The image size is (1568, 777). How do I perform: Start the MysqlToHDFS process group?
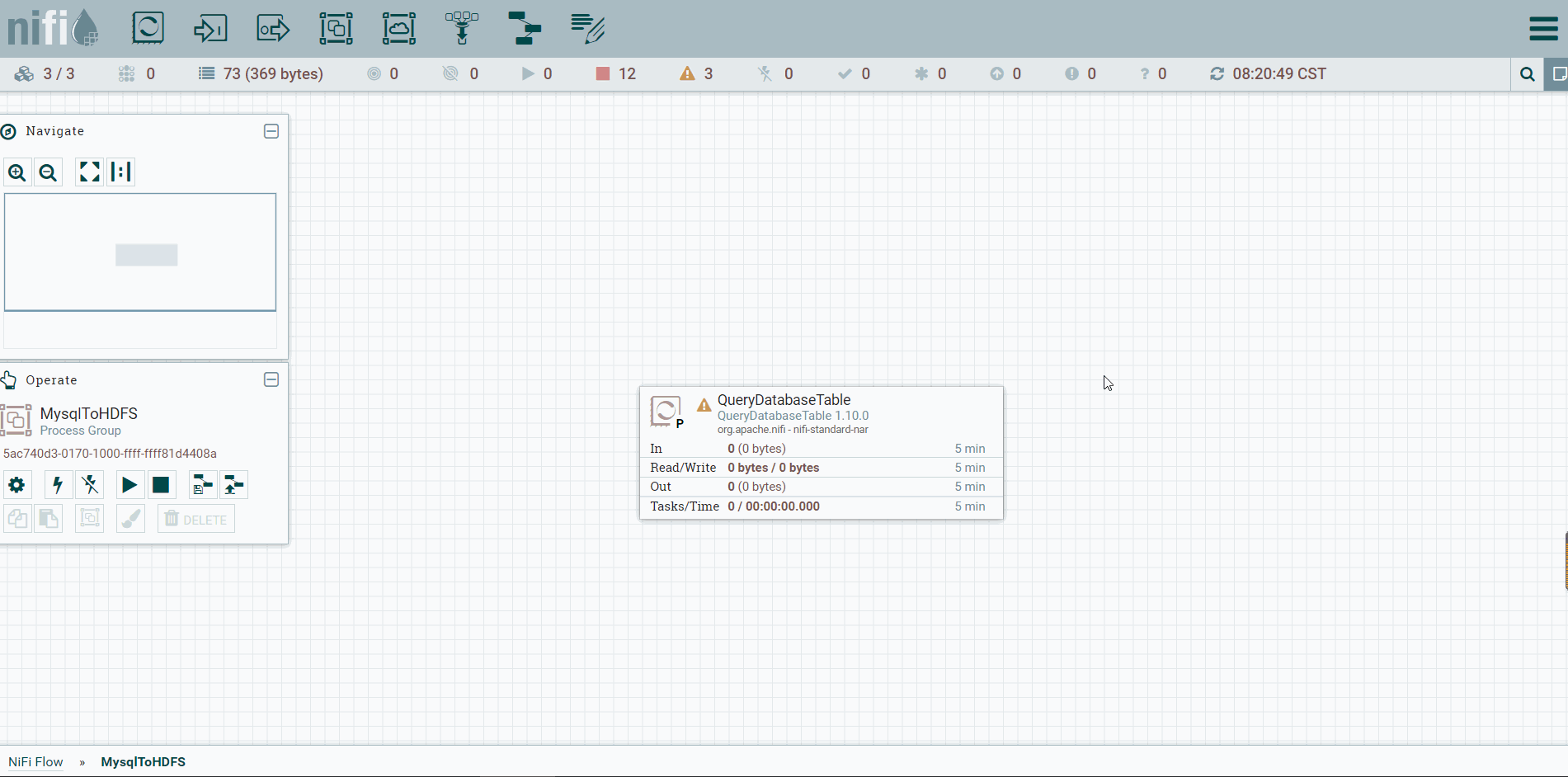pos(129,485)
